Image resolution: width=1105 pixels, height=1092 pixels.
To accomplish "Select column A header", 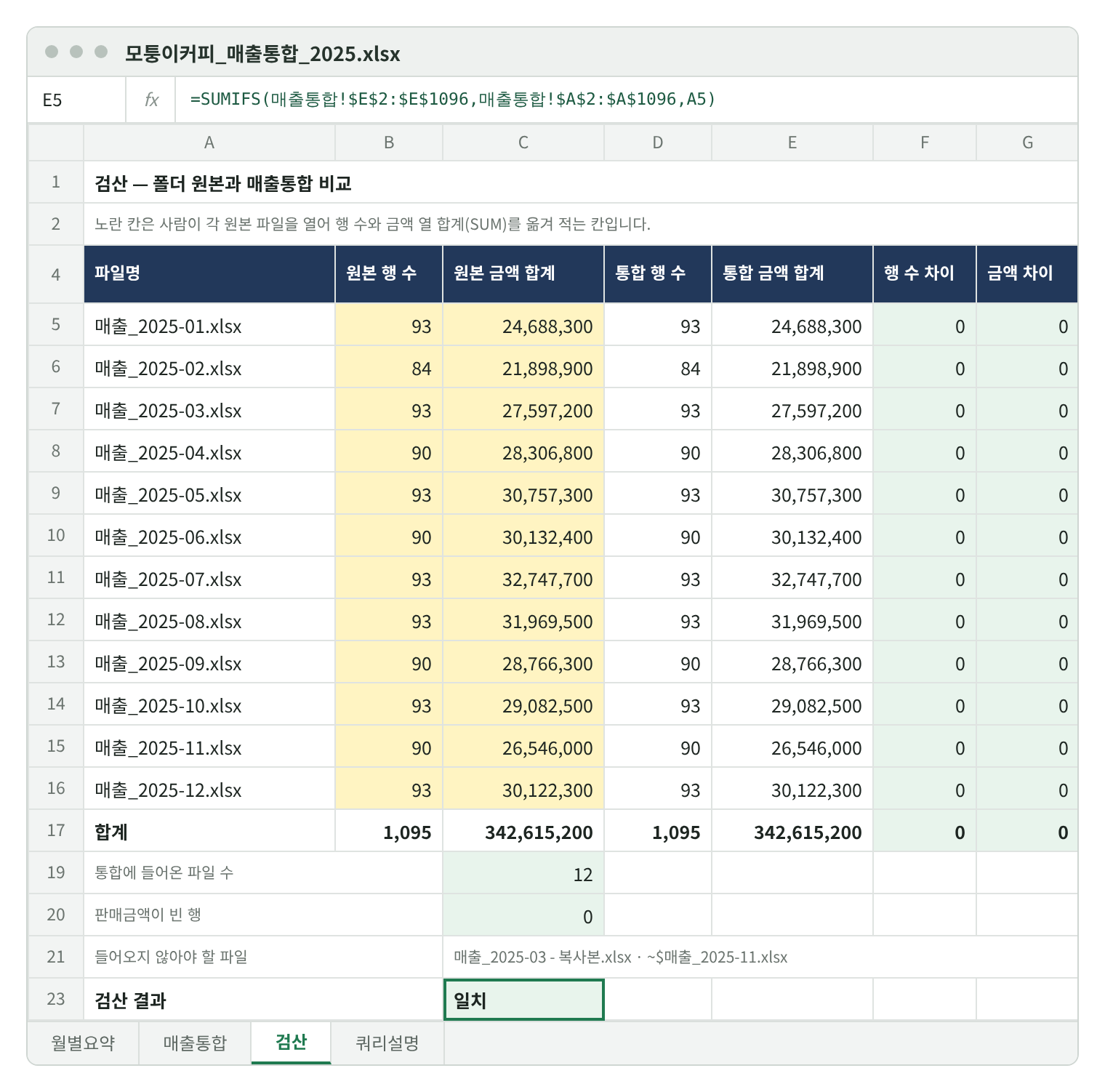I will pyautogui.click(x=209, y=142).
